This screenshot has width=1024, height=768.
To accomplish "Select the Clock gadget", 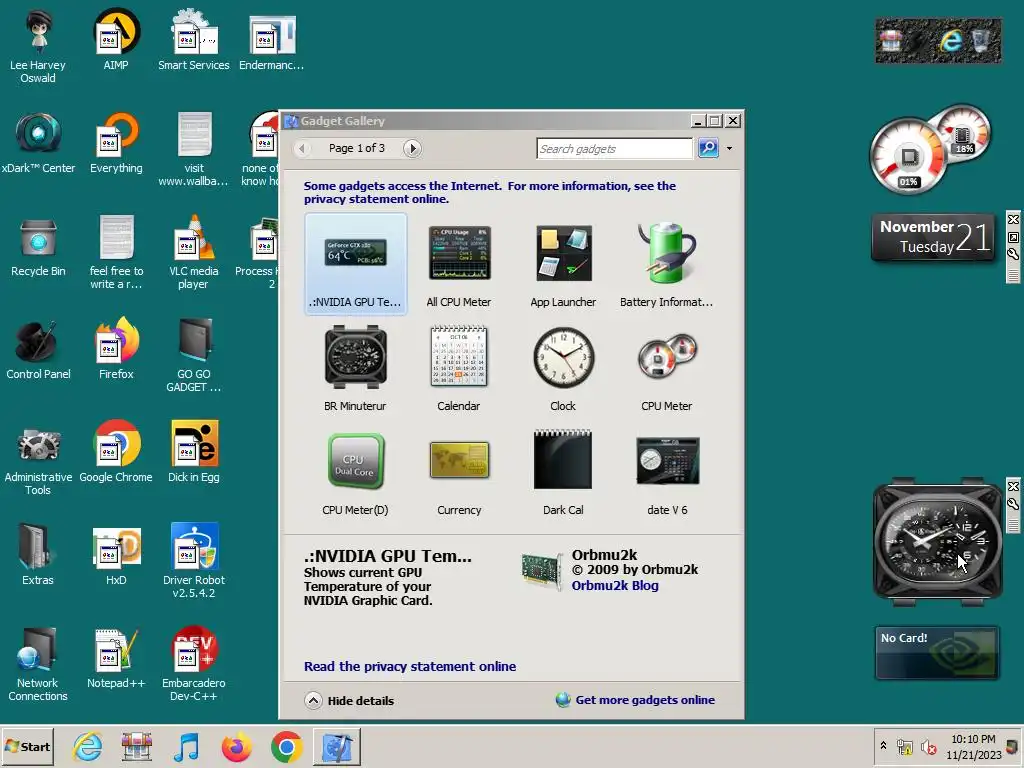I will coord(563,368).
